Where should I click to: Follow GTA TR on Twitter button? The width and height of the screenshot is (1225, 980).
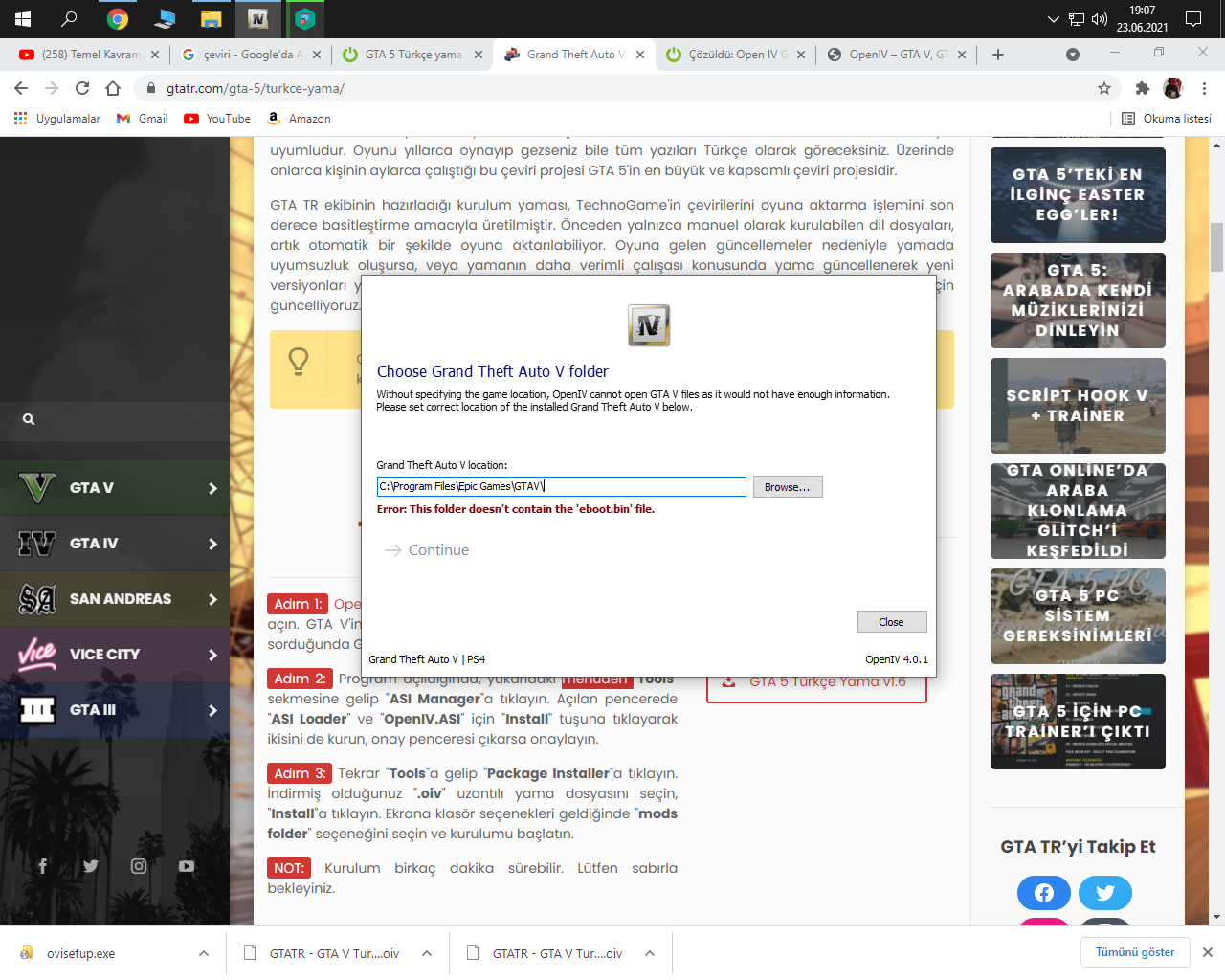tap(1105, 893)
